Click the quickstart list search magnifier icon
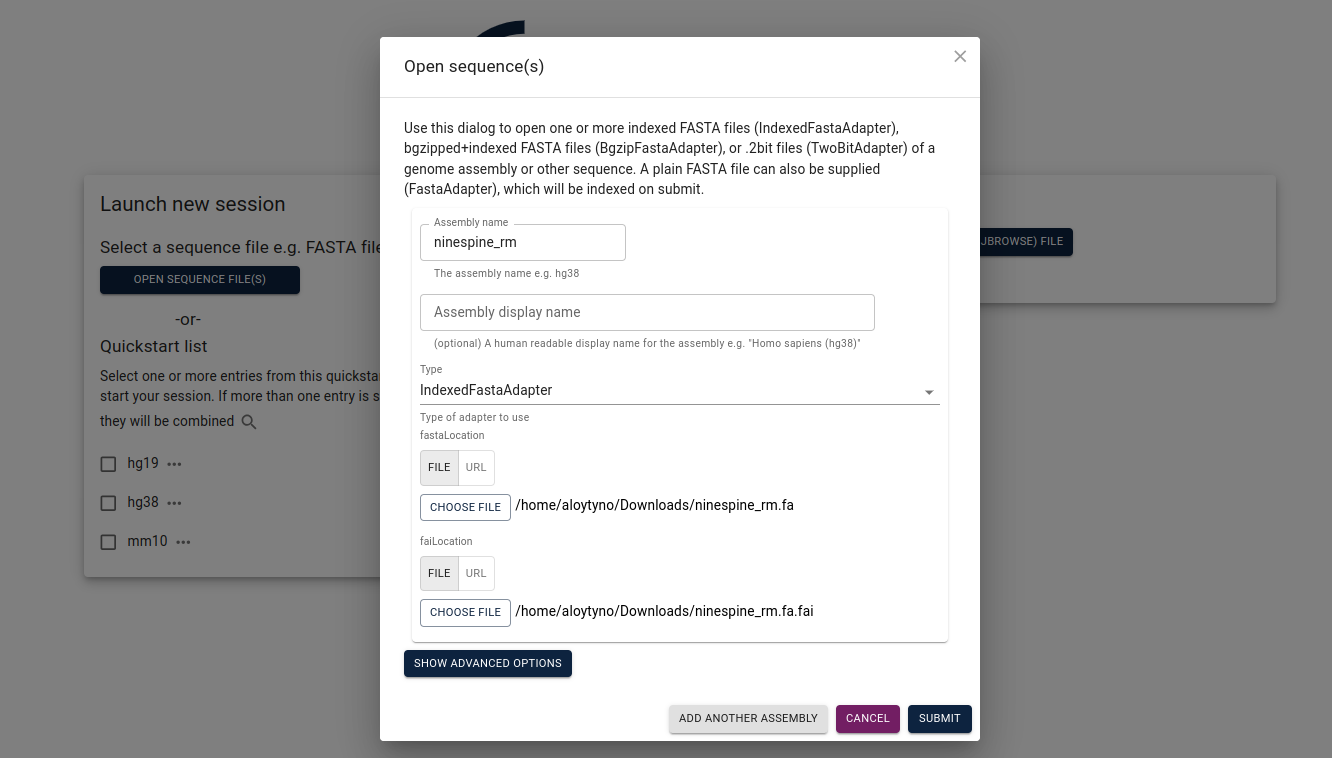 (249, 422)
